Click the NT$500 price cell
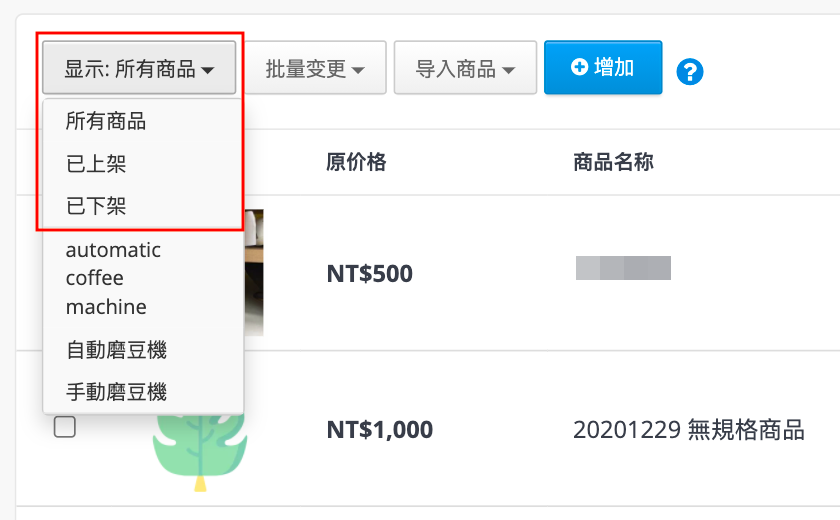This screenshot has height=520, width=840. [370, 274]
